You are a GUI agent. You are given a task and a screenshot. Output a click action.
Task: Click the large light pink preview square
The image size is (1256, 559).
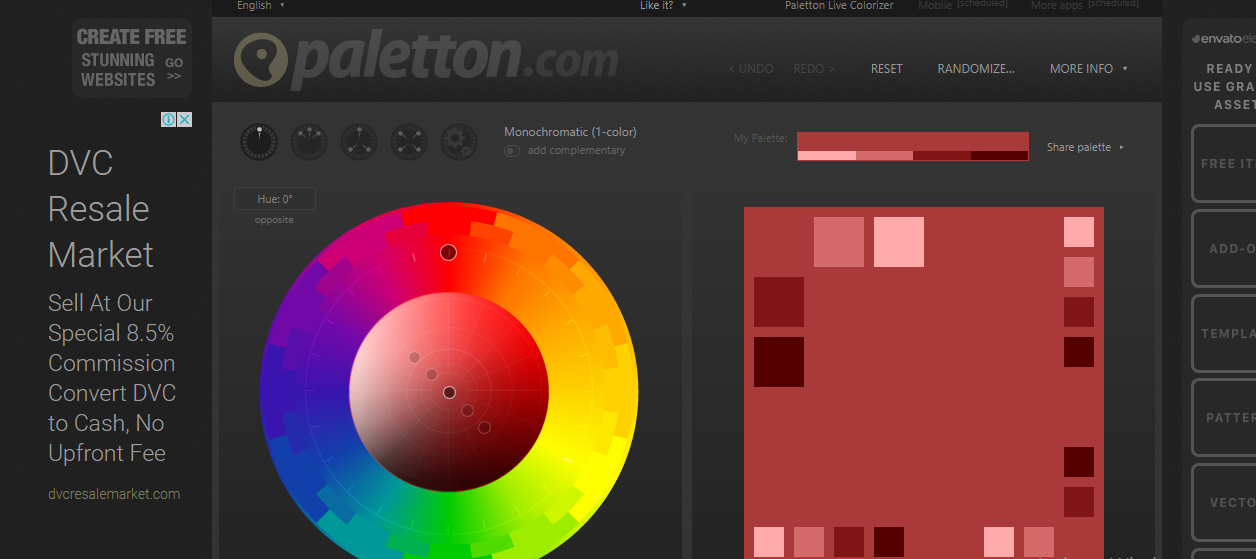899,242
